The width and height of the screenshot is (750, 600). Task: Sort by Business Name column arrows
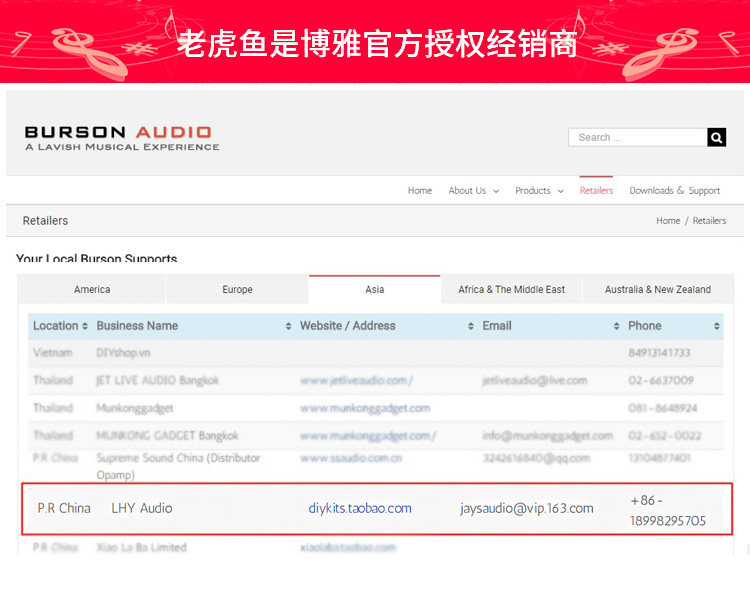[288, 326]
